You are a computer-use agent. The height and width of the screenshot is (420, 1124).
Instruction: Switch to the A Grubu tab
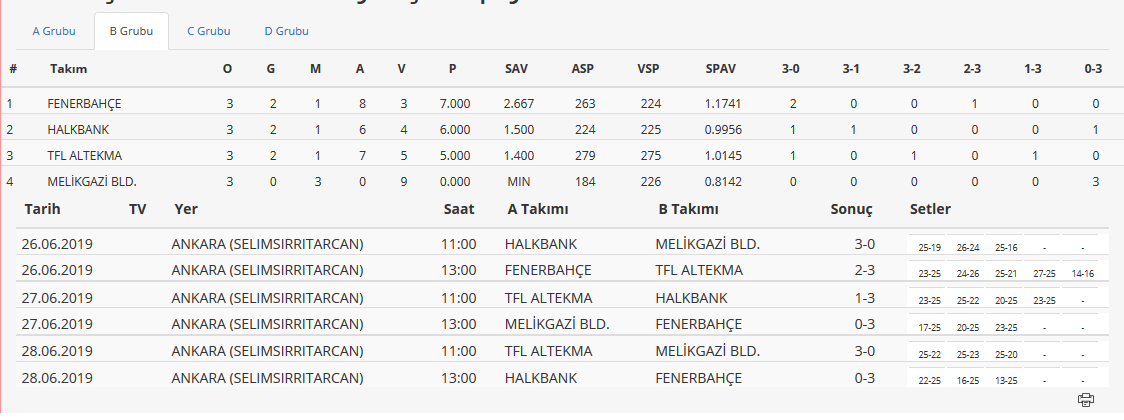coord(54,31)
